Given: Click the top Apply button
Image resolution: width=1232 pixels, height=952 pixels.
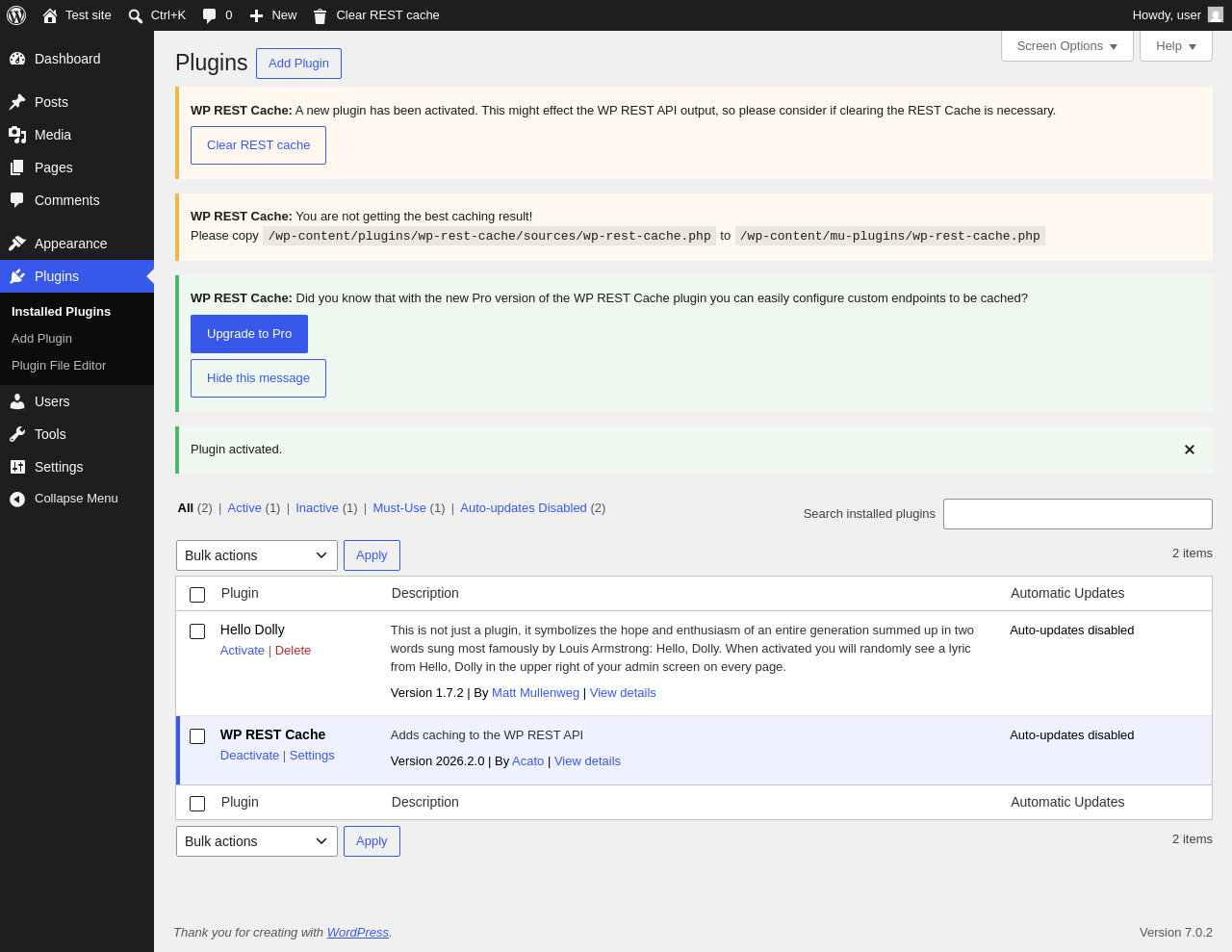Looking at the screenshot, I should click(372, 555).
